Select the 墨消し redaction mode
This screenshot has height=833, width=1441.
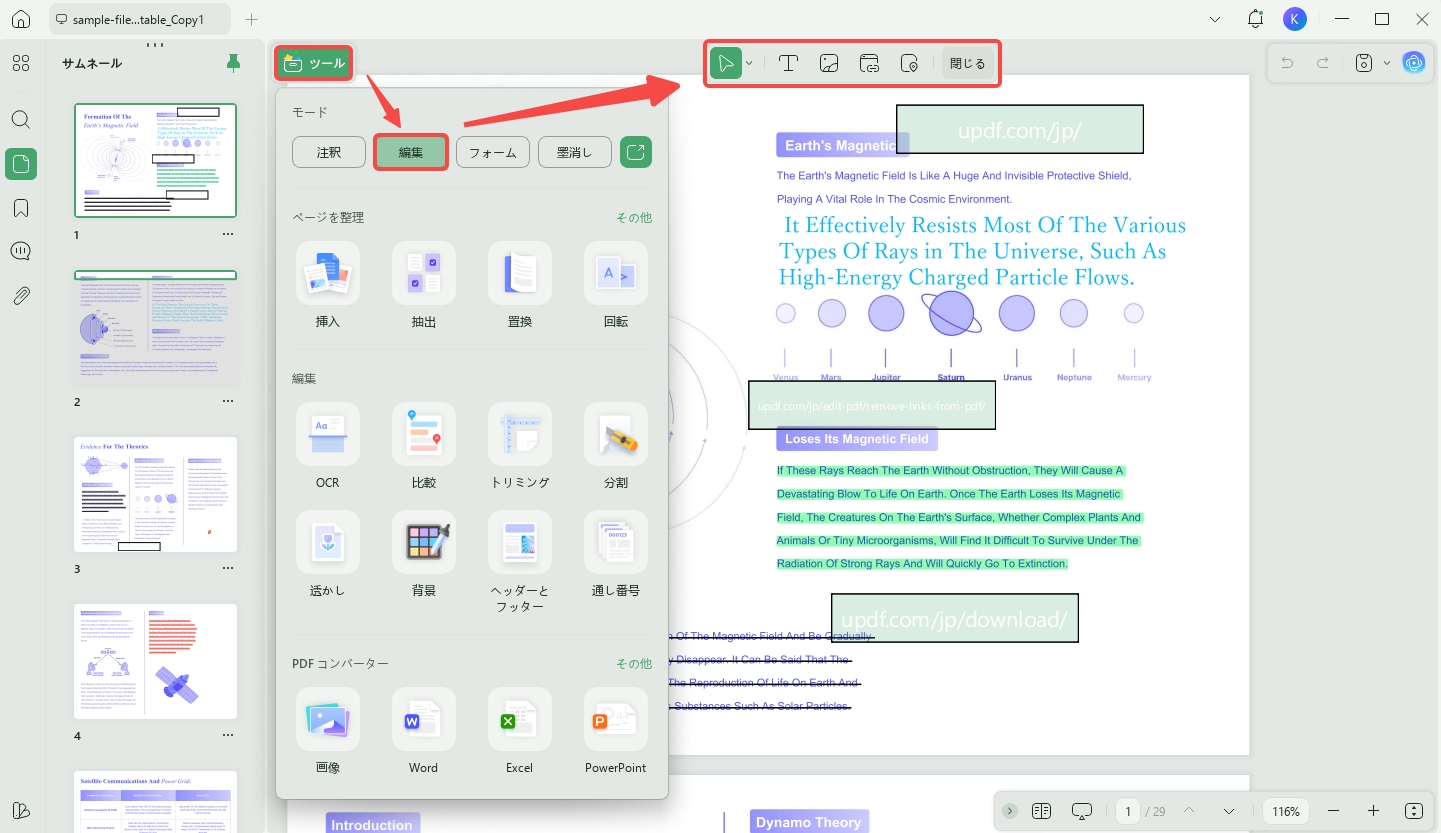(575, 152)
